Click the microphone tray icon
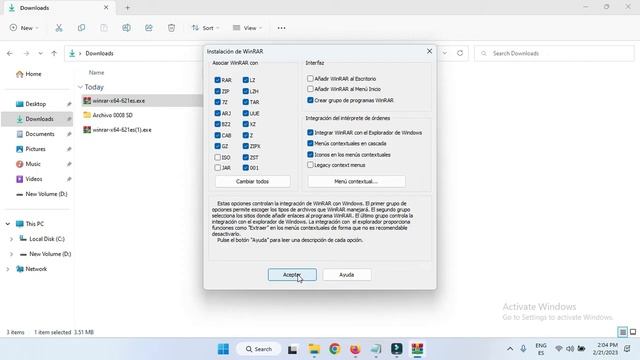 point(523,349)
